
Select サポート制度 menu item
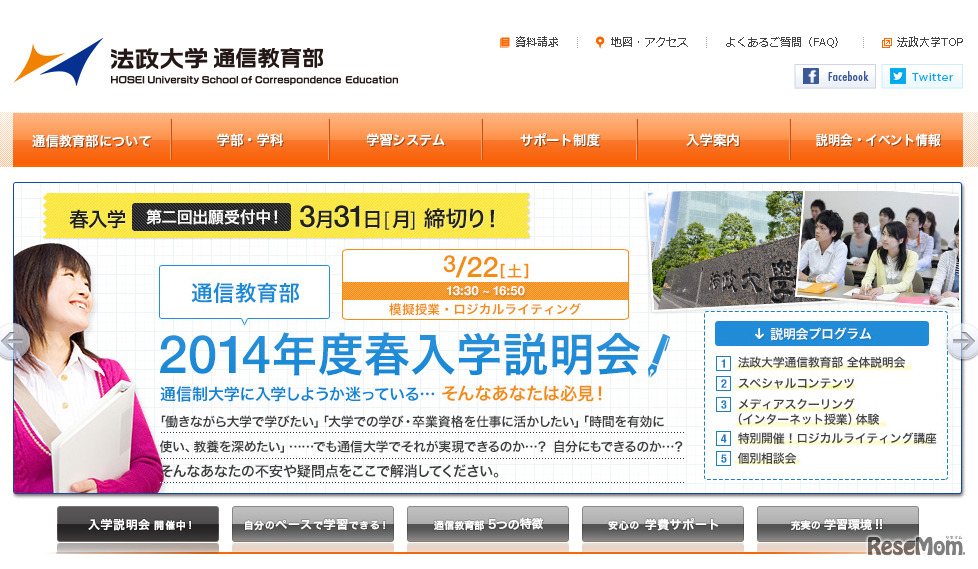pos(560,141)
